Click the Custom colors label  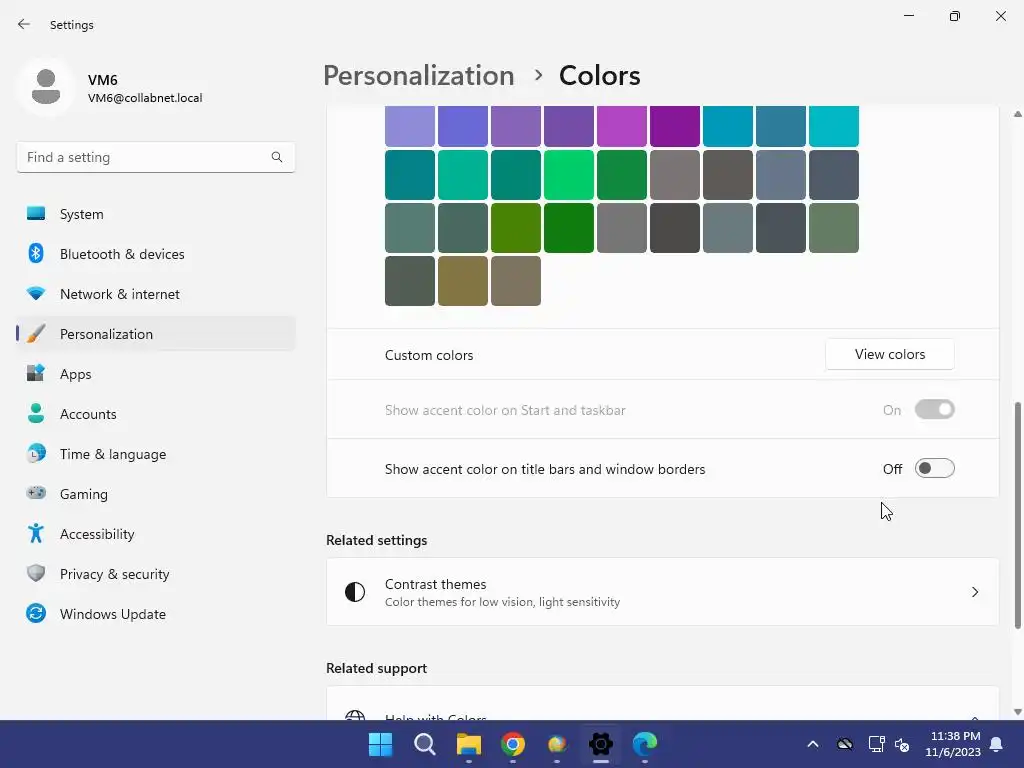(x=429, y=355)
